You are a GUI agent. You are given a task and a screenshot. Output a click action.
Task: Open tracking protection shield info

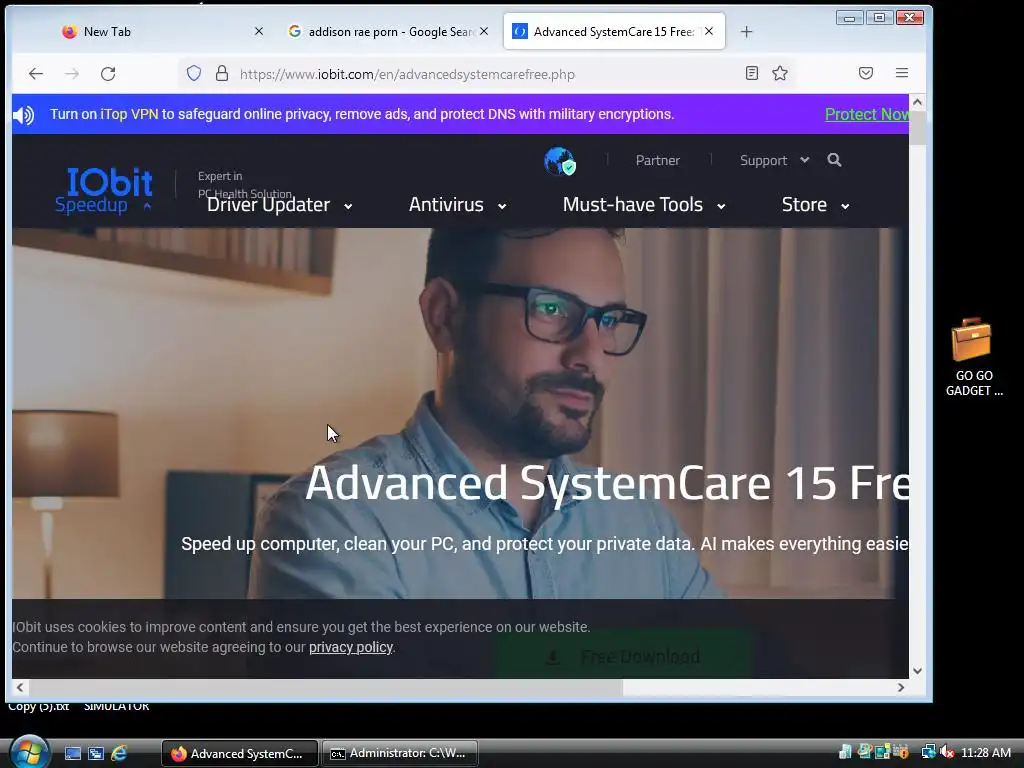[194, 73]
